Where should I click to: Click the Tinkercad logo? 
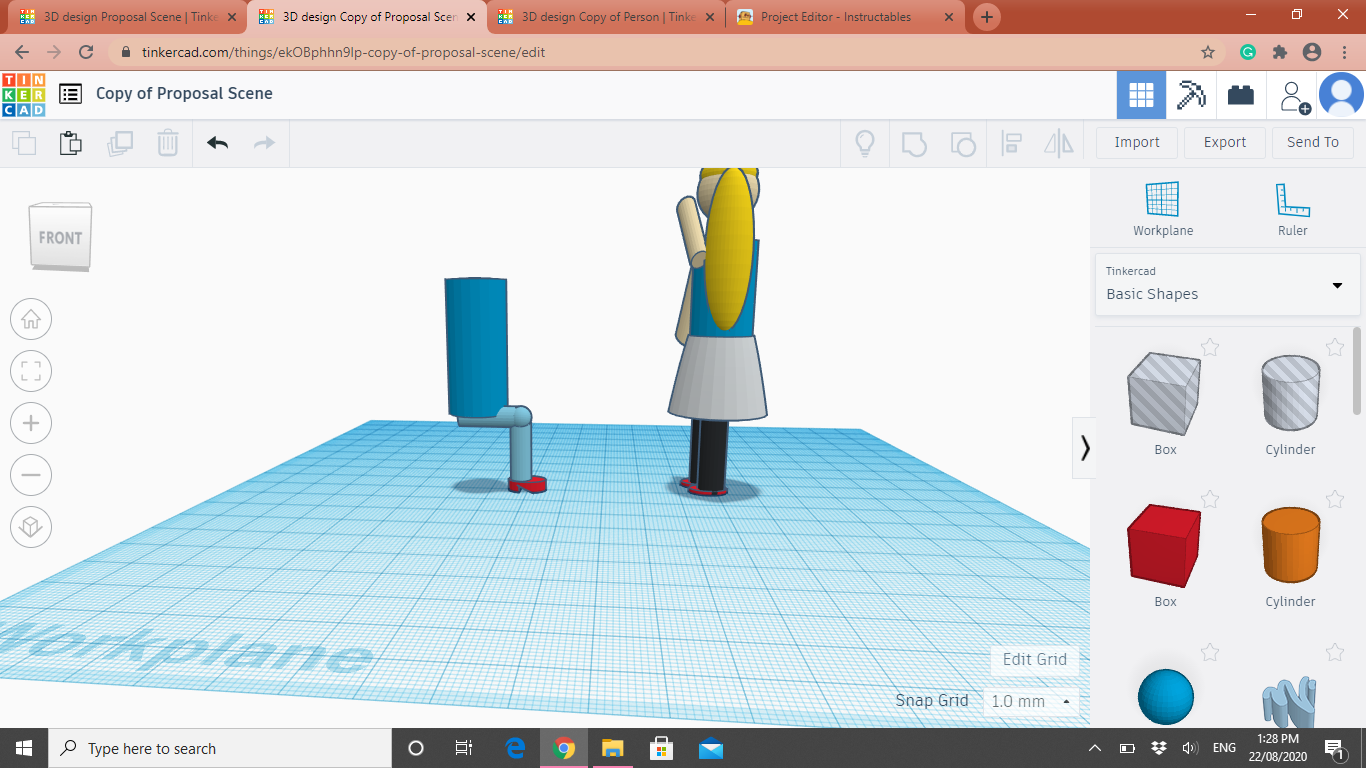click(23, 94)
